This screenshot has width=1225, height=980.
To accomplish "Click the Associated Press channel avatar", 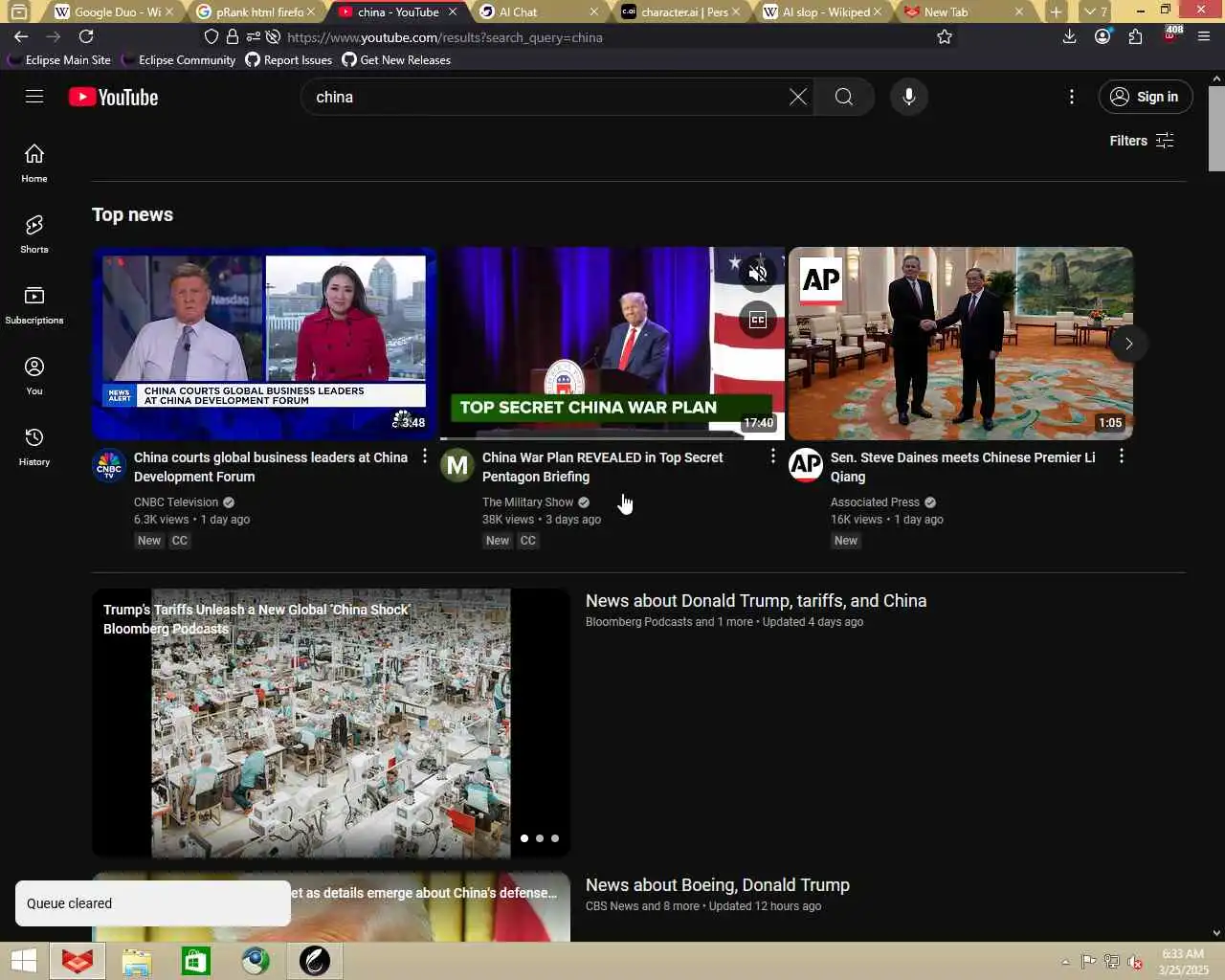I will (806, 466).
